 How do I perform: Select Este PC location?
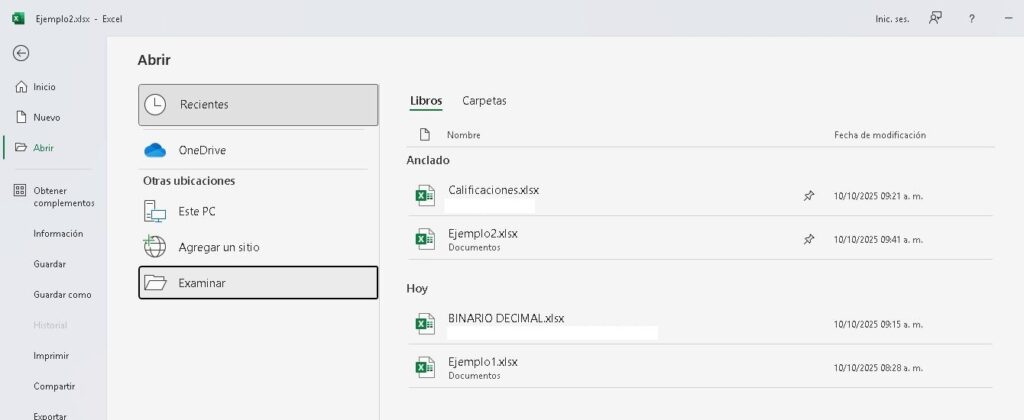(x=258, y=212)
